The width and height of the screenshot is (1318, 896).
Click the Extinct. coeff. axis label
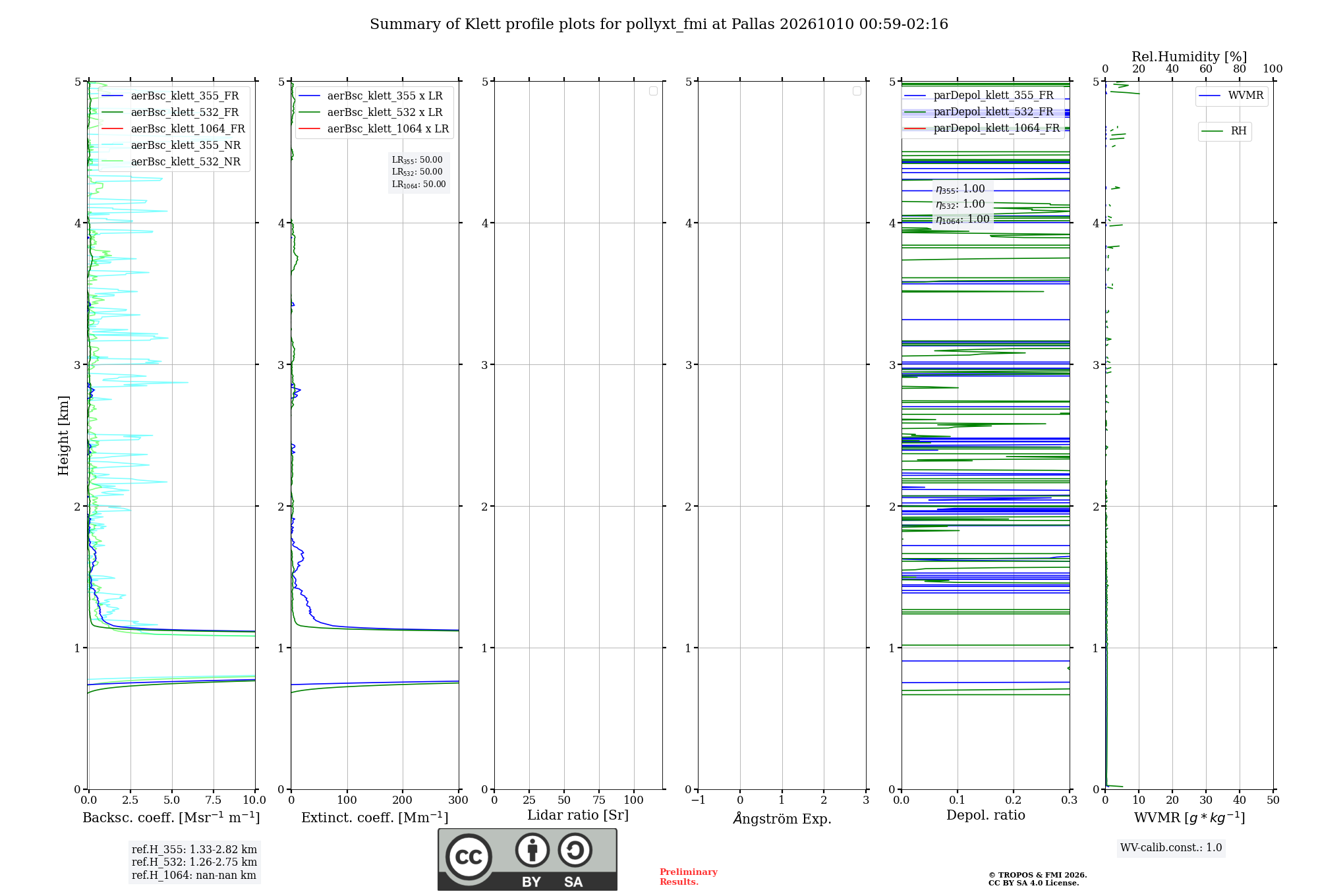coord(375,818)
